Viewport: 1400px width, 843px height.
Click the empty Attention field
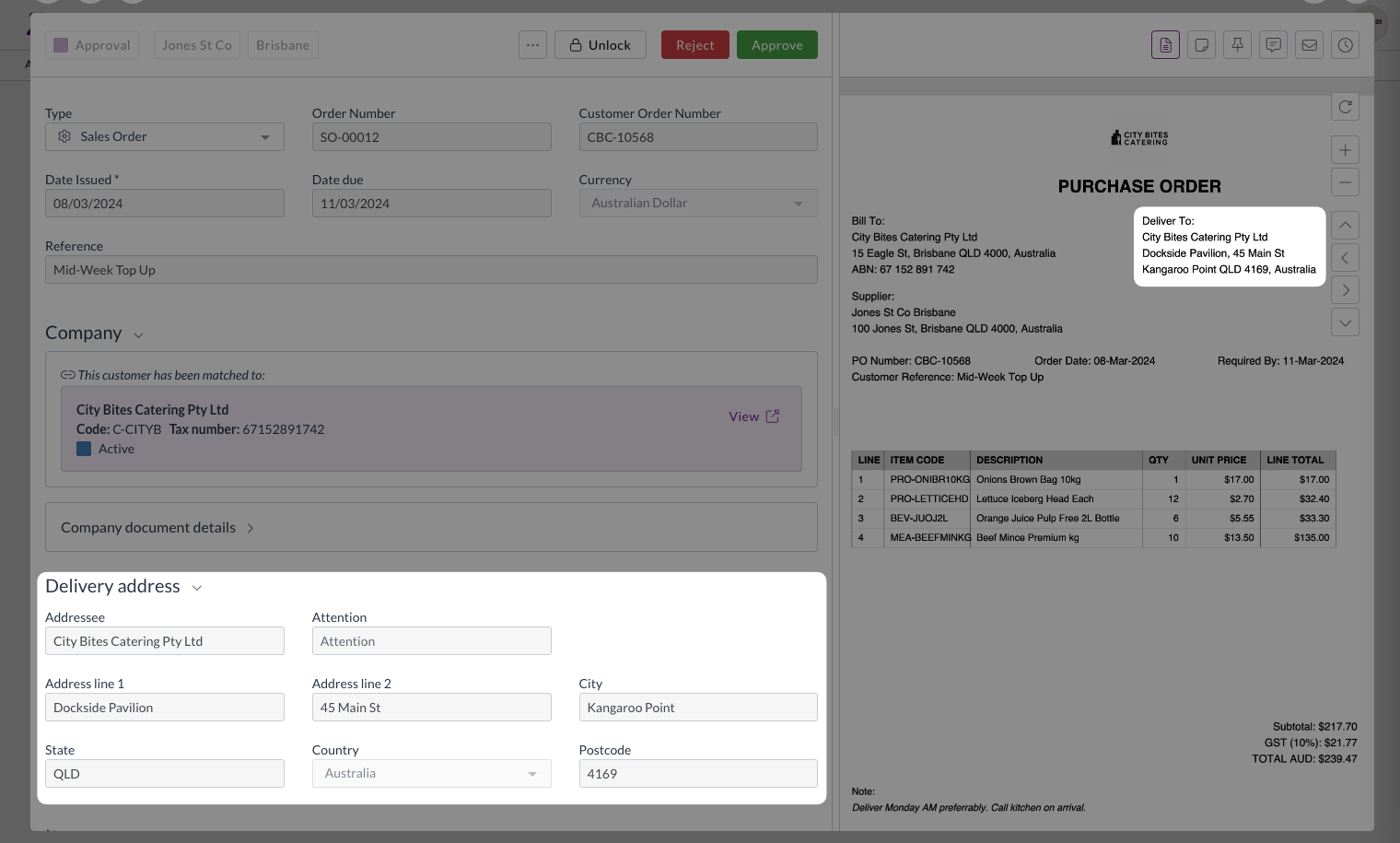(x=432, y=640)
